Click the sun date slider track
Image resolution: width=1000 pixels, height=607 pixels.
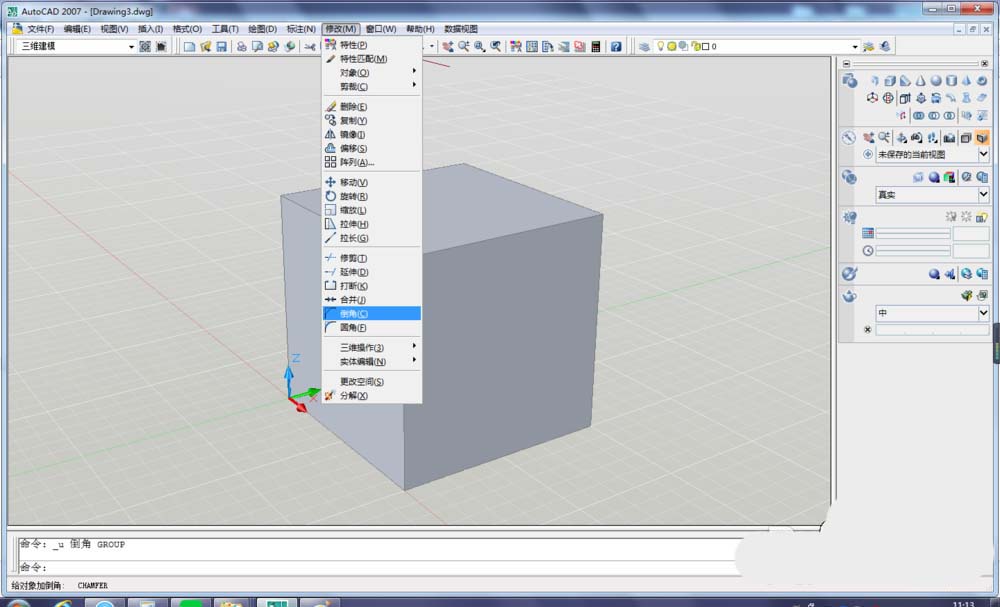tap(913, 234)
